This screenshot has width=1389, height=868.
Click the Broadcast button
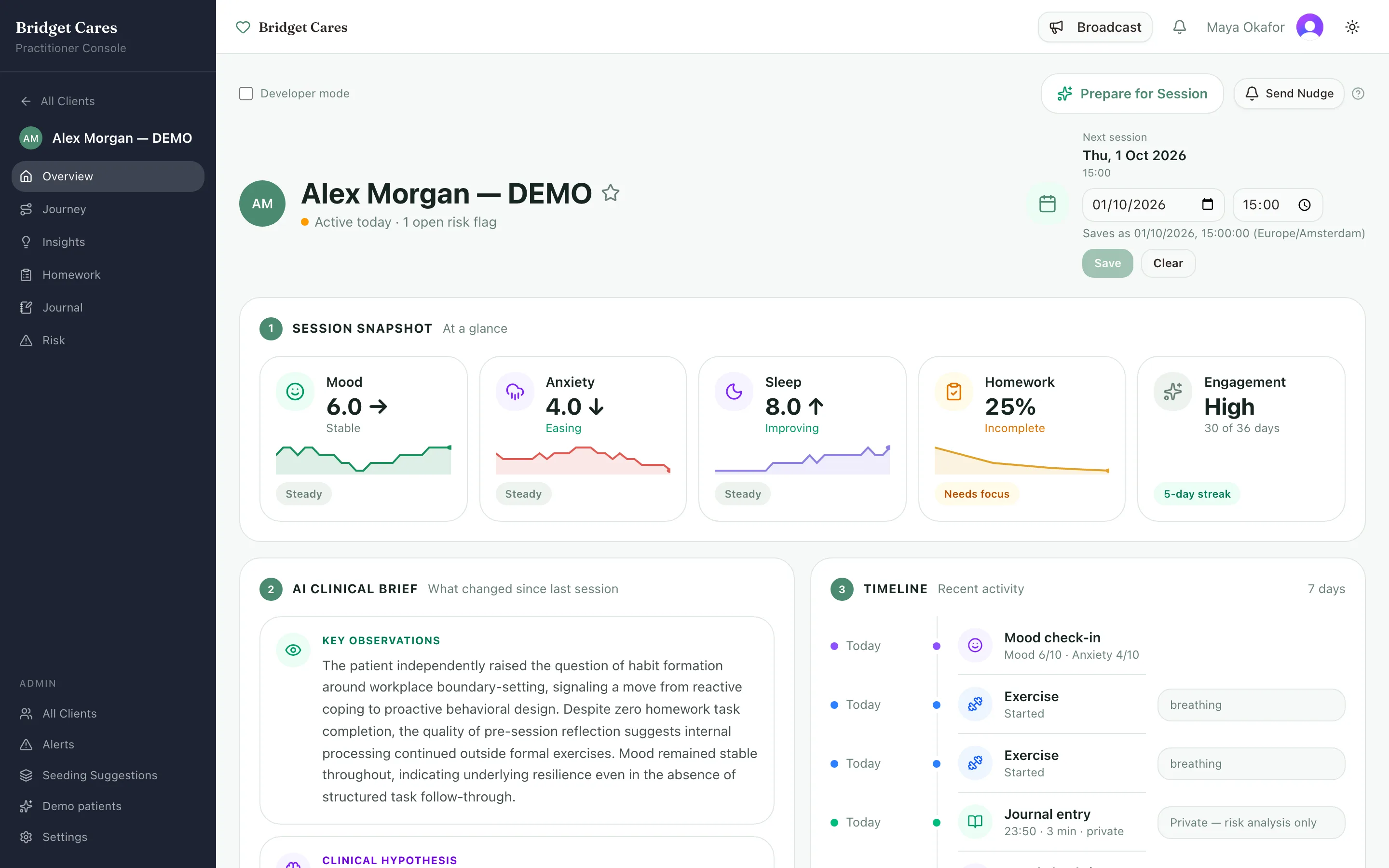[x=1094, y=27]
